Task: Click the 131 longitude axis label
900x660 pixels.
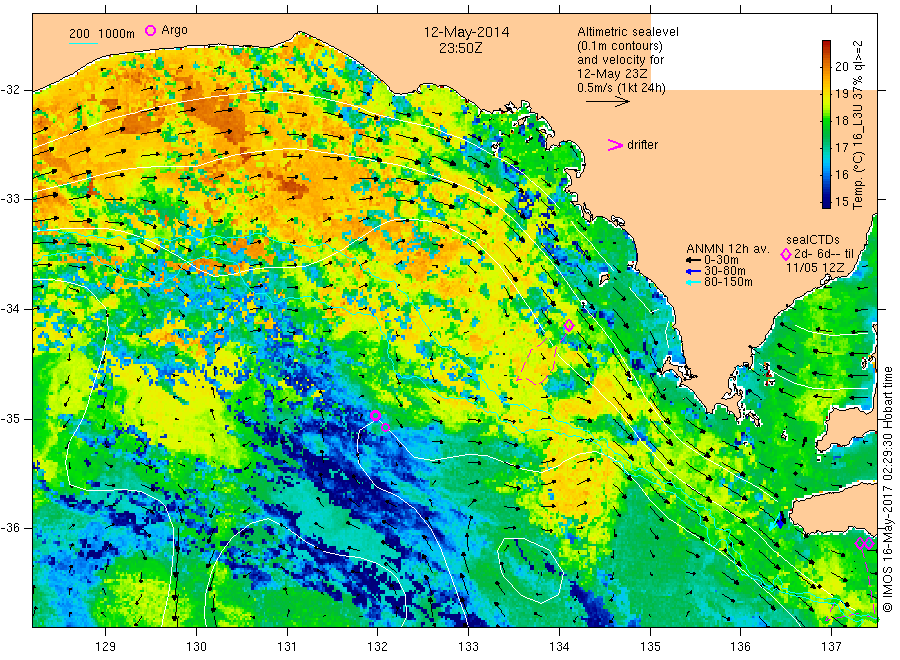Action: [287, 647]
